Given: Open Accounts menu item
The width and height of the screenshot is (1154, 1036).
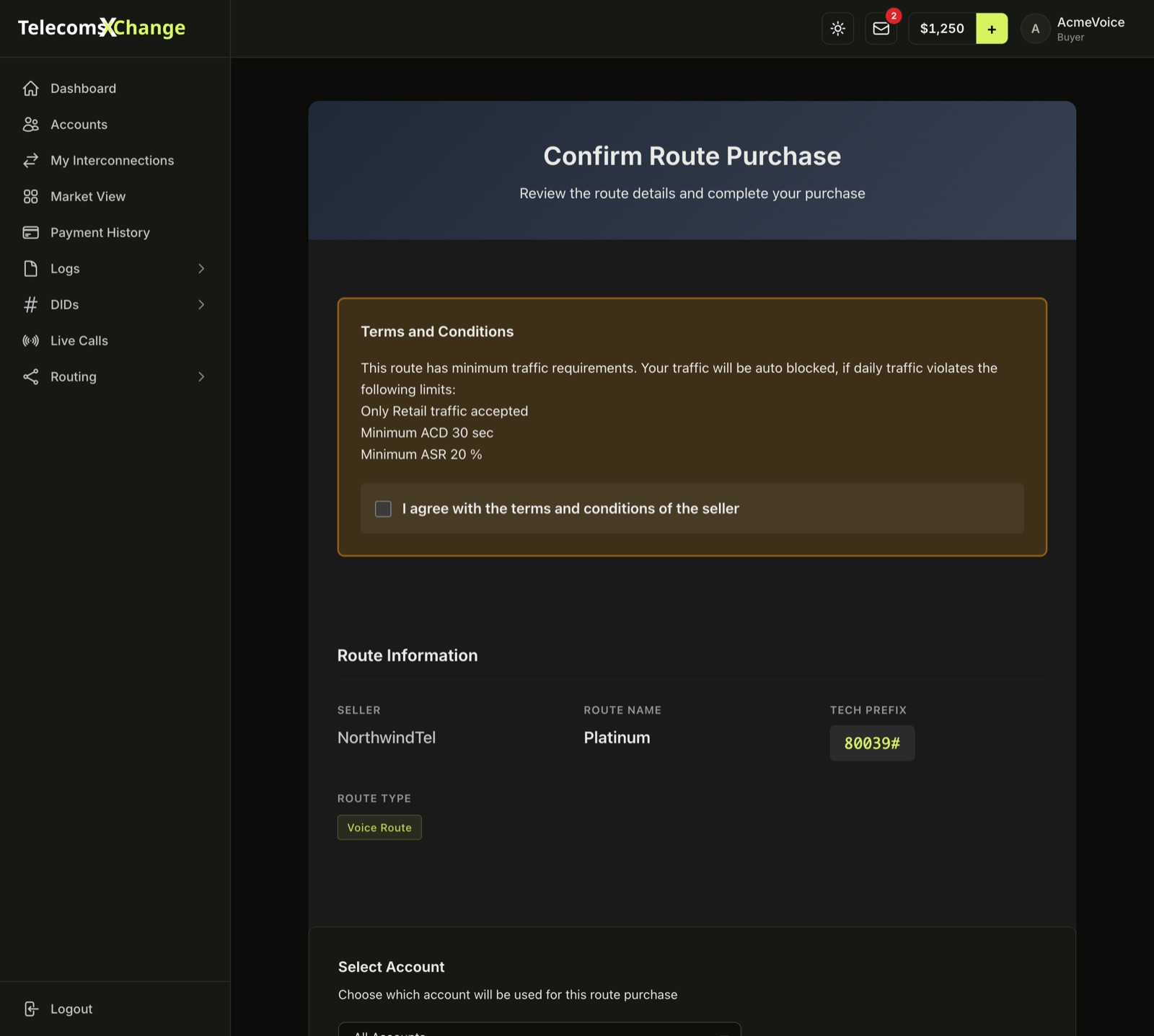Looking at the screenshot, I should [115, 124].
